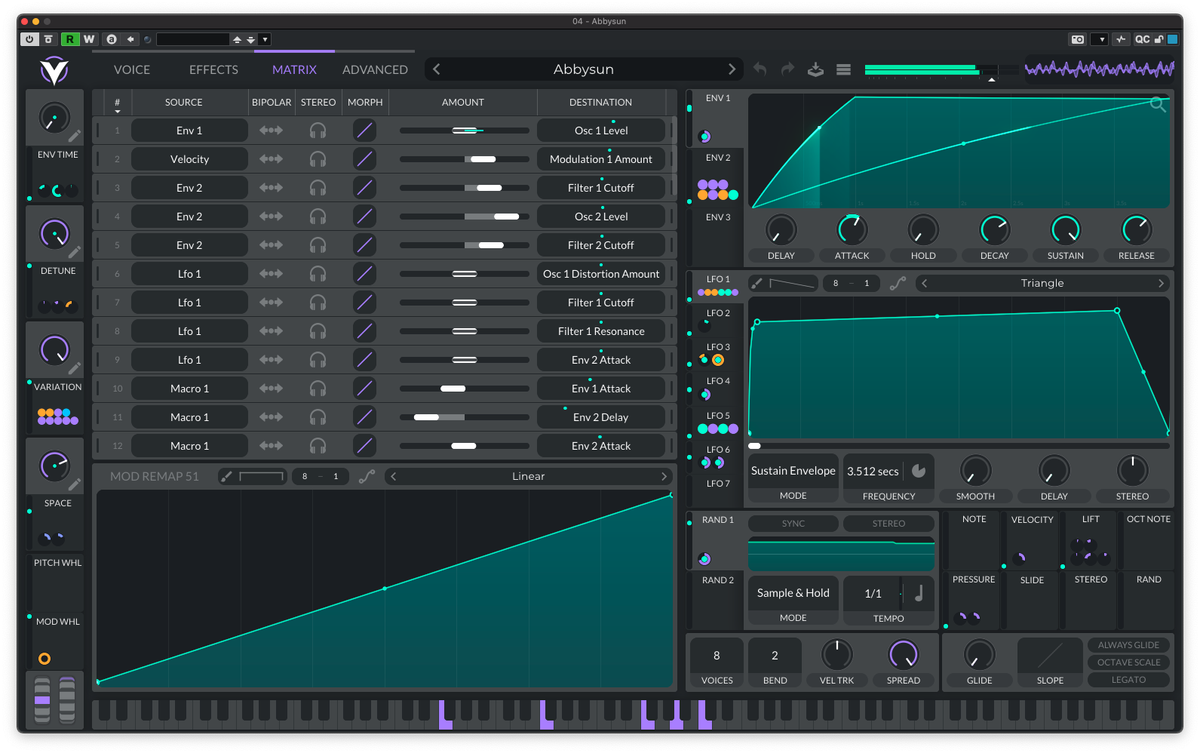This screenshot has width=1200, height=753.
Task: Click the Abbysun preset name
Action: pyautogui.click(x=584, y=69)
